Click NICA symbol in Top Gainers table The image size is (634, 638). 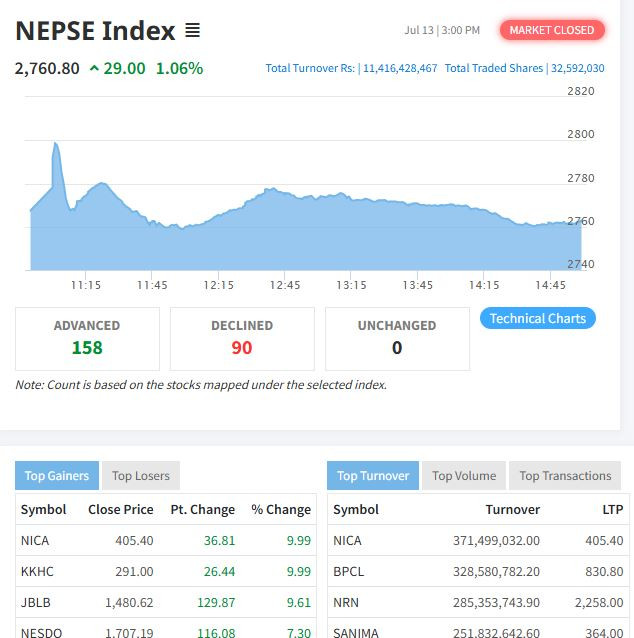point(35,540)
